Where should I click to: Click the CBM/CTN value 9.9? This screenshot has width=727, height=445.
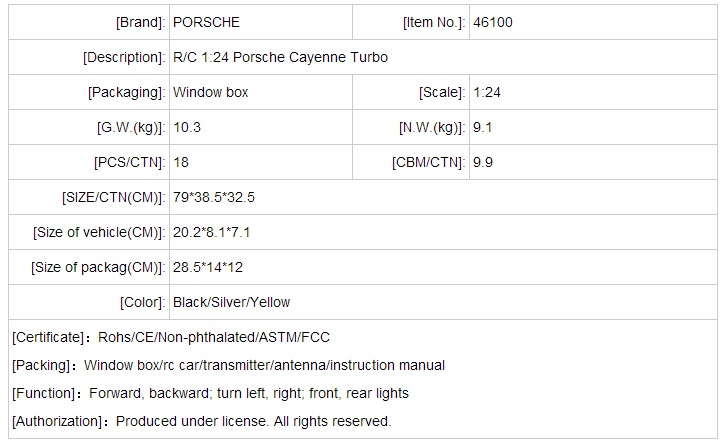[x=482, y=162]
